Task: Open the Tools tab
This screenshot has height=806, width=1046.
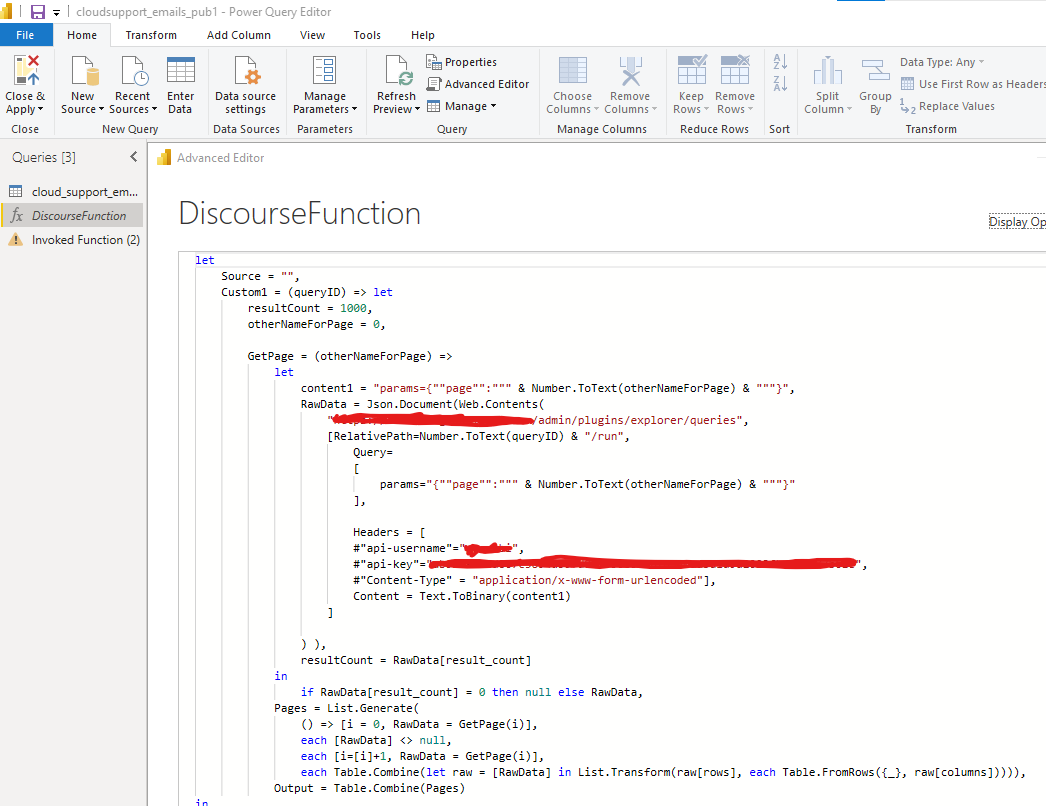Action: (367, 35)
